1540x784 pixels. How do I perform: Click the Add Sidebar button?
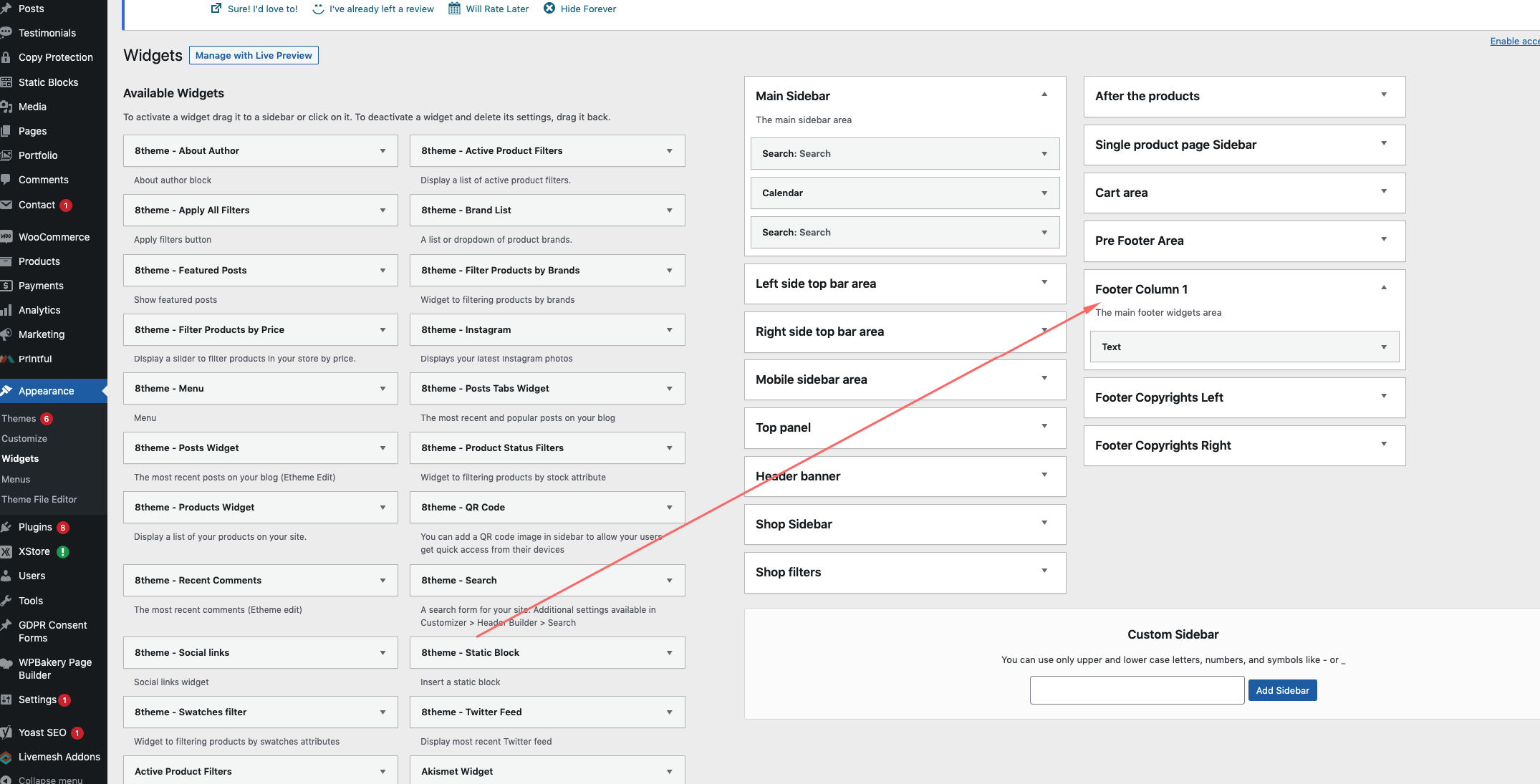(1282, 690)
